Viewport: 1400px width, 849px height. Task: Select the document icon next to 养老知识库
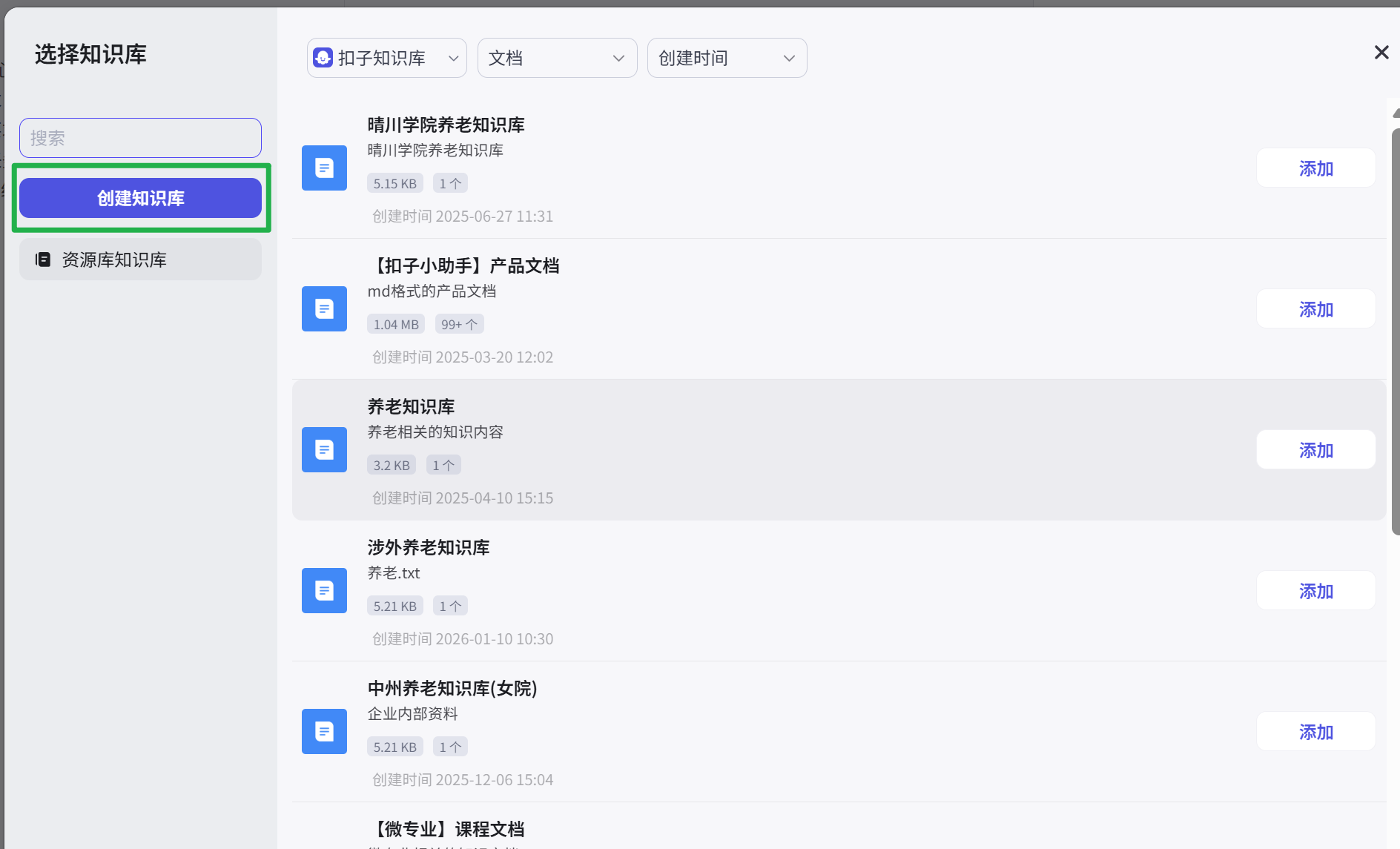324,449
